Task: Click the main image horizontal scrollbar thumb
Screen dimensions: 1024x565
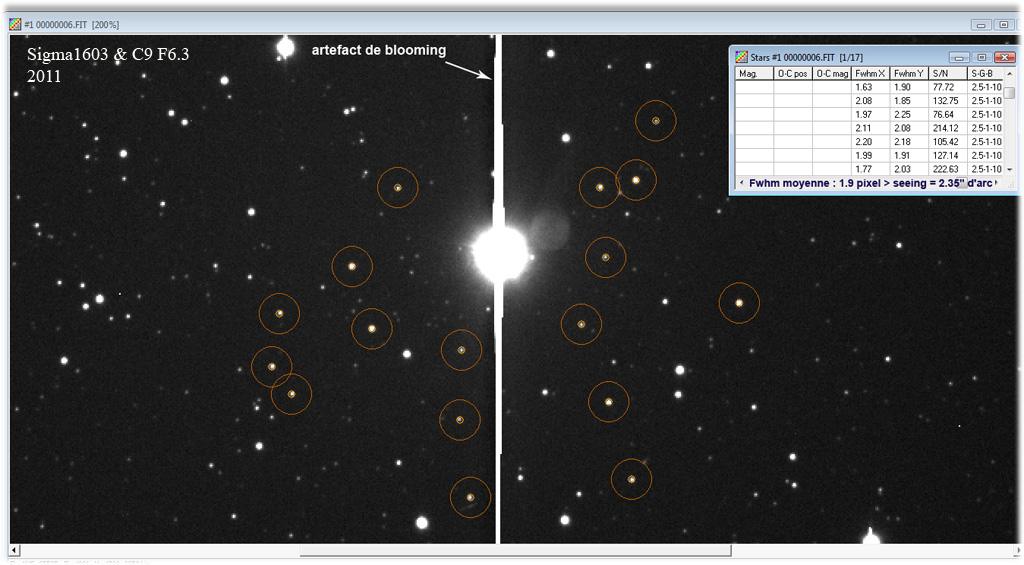Action: click(x=515, y=550)
